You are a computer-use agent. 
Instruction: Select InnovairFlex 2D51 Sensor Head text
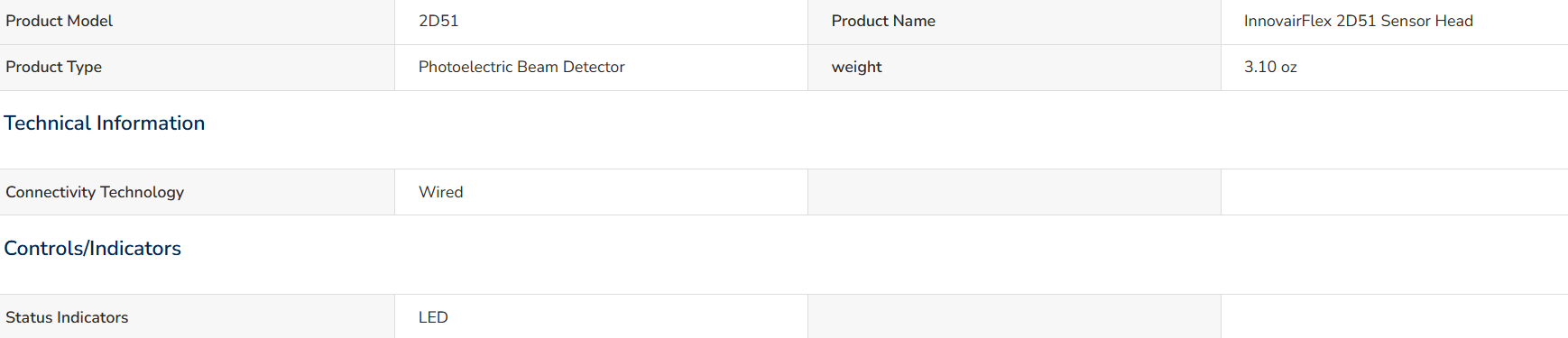[1358, 21]
